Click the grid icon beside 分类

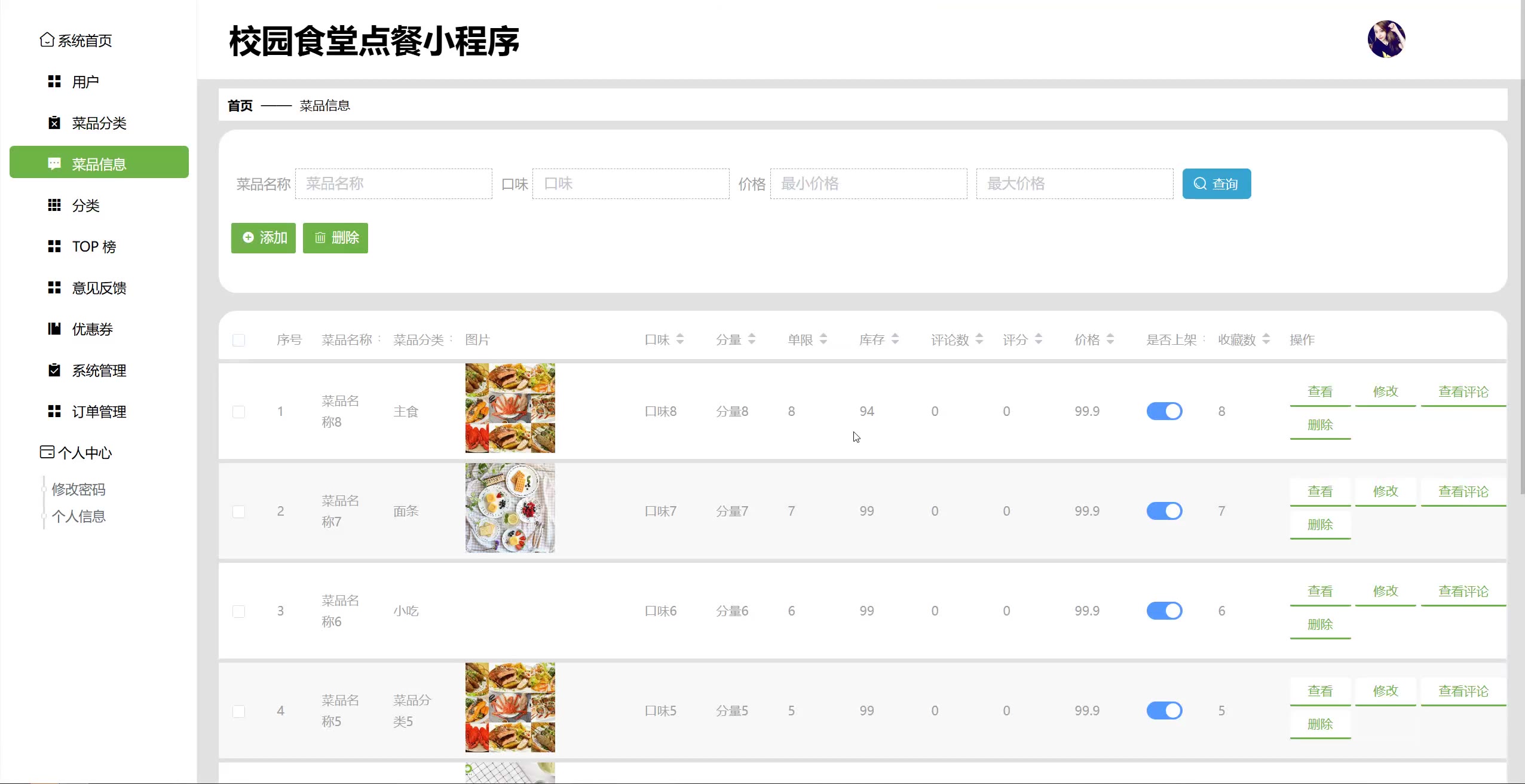point(54,205)
